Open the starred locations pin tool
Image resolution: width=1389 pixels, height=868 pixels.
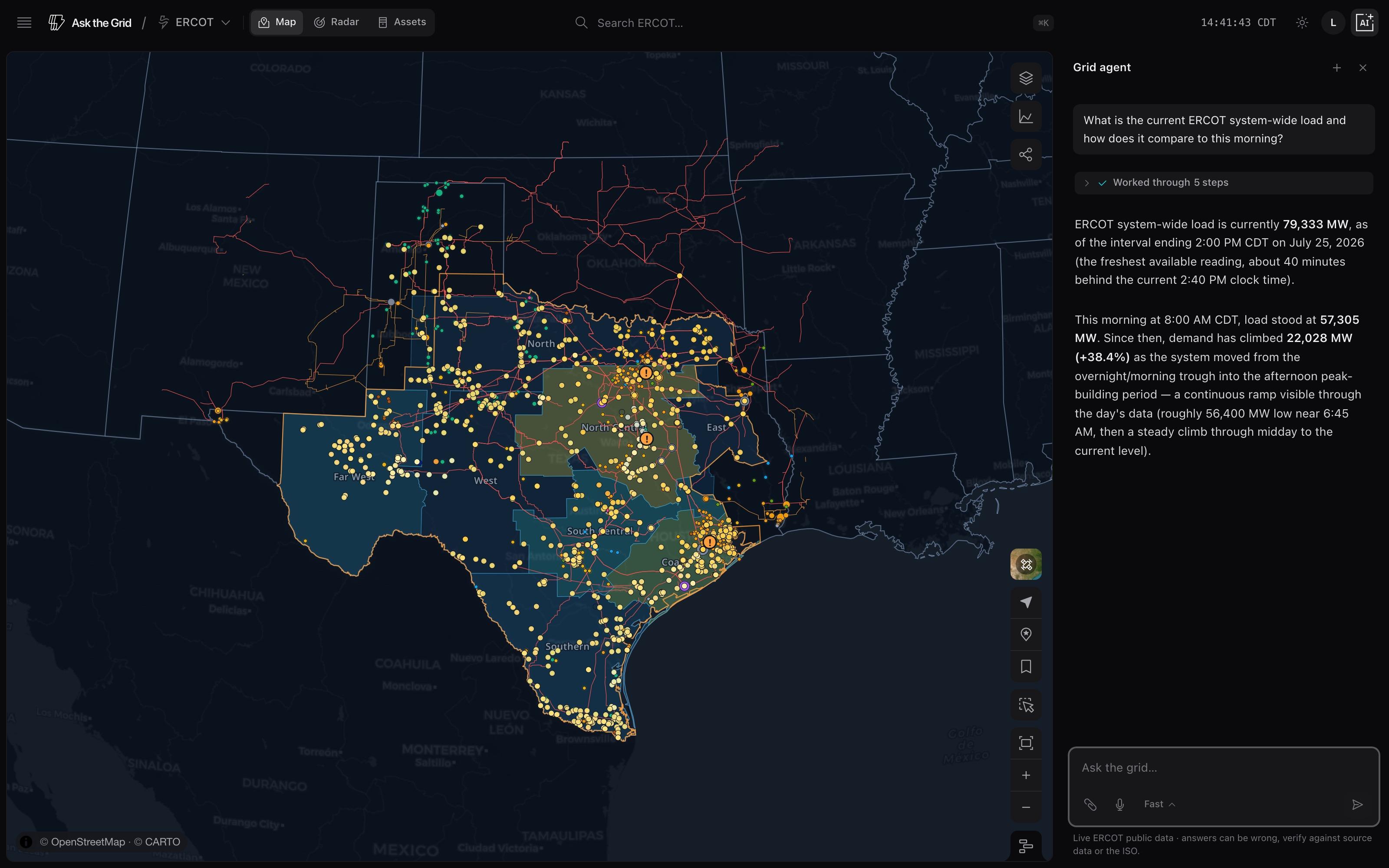(1026, 634)
